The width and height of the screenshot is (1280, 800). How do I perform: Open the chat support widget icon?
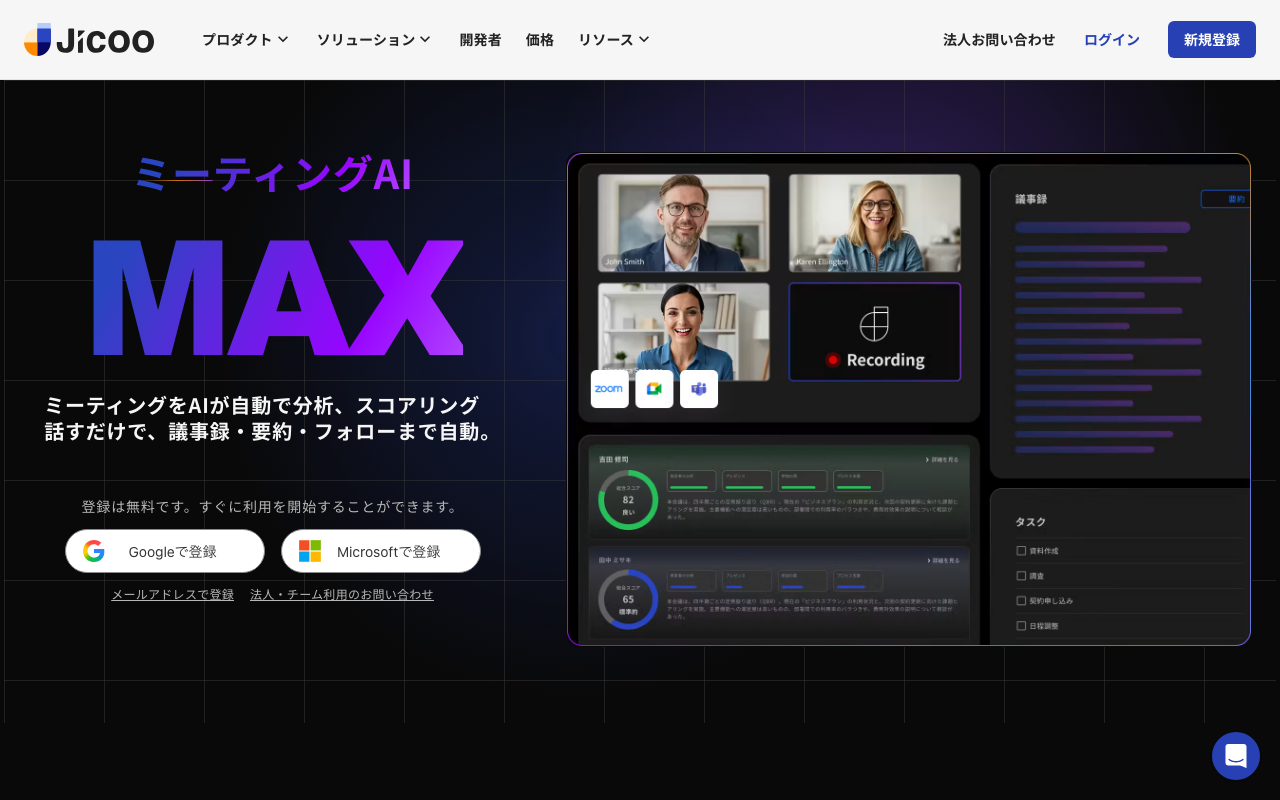tap(1236, 756)
